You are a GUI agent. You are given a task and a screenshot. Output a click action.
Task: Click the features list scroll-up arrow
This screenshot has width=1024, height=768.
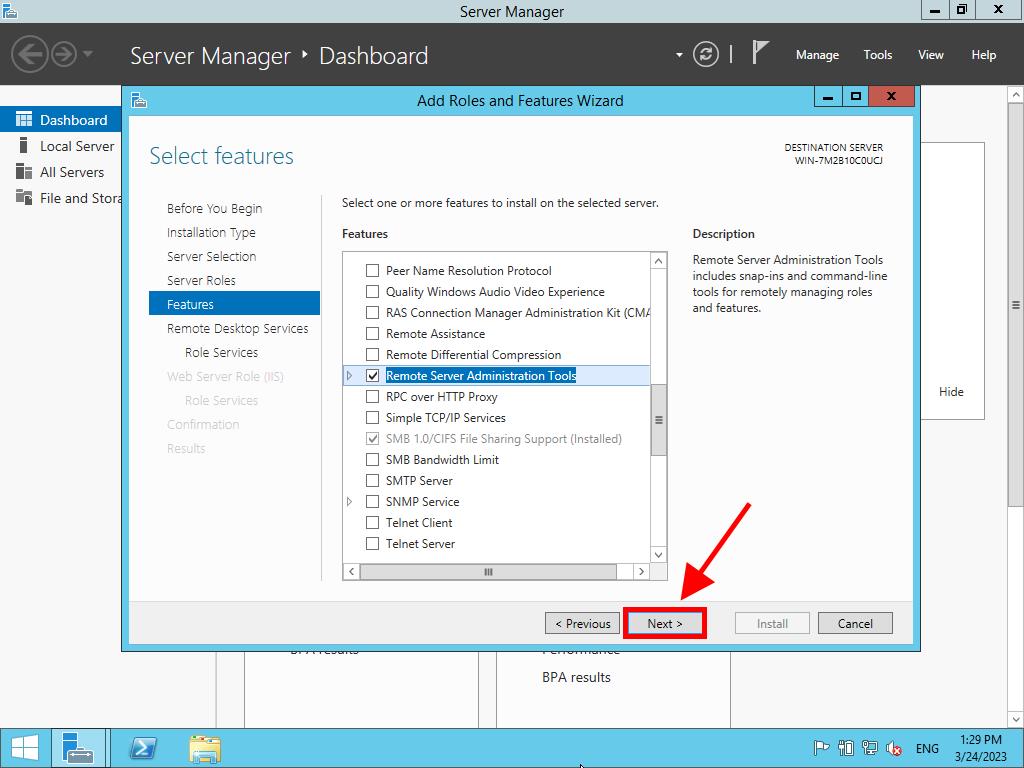(x=658, y=261)
